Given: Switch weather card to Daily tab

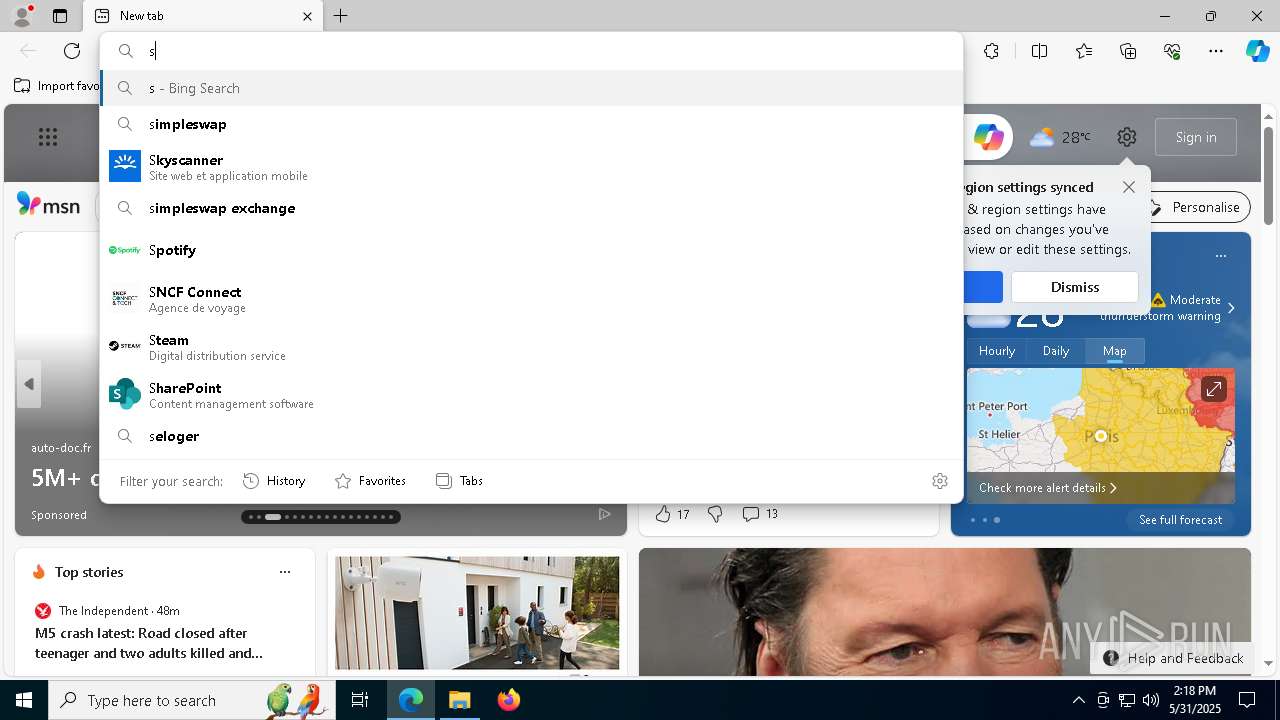Looking at the screenshot, I should point(1056,351).
